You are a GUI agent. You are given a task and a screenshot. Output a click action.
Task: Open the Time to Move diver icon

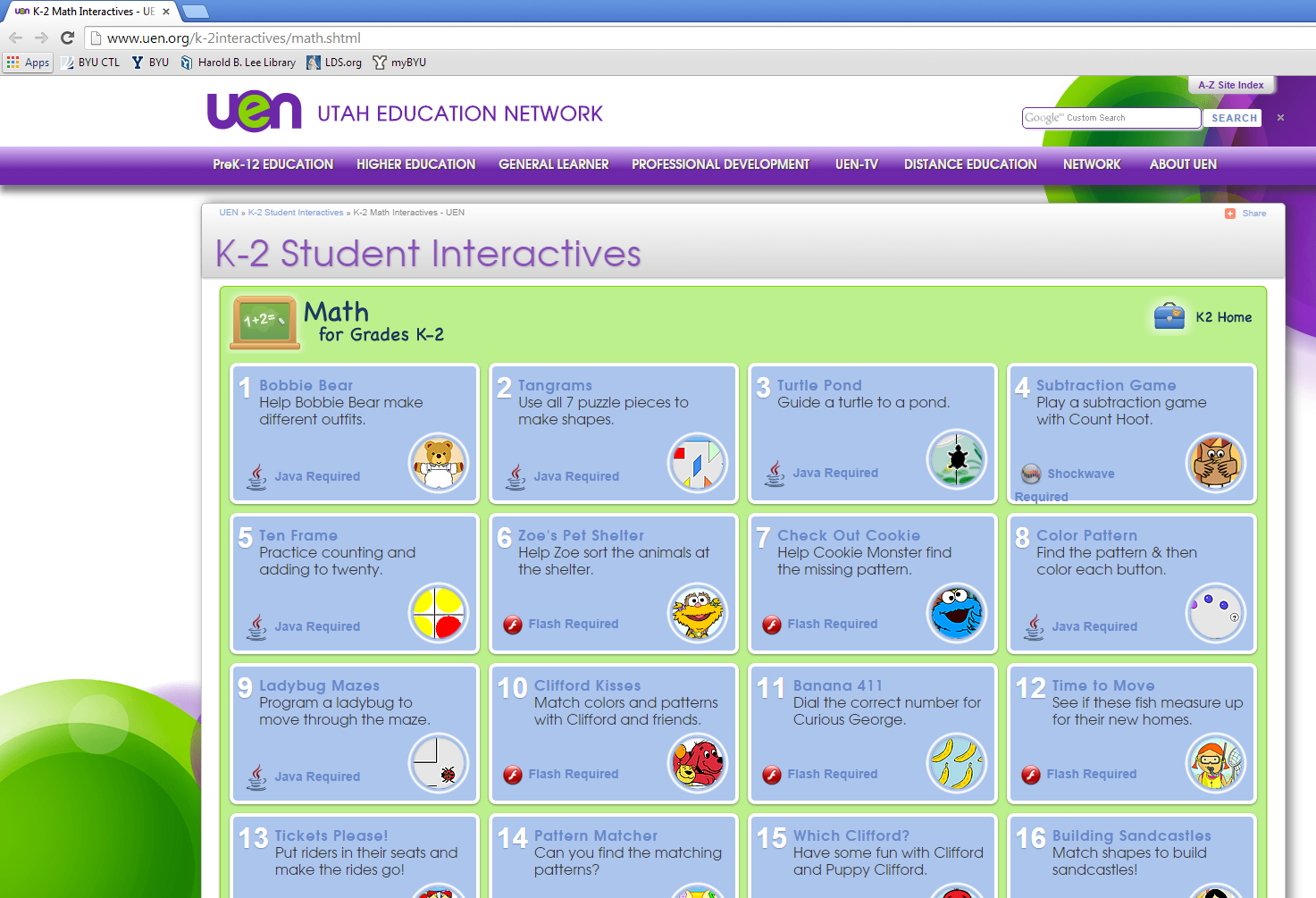[x=1215, y=763]
